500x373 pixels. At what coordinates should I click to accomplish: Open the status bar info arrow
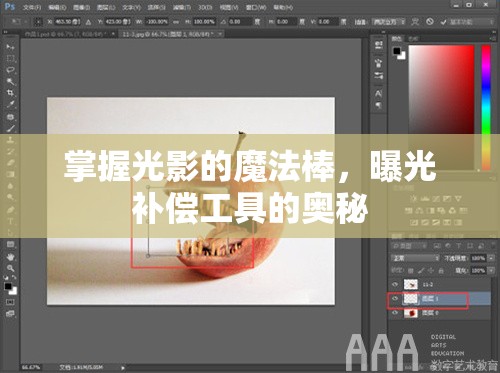click(123, 368)
